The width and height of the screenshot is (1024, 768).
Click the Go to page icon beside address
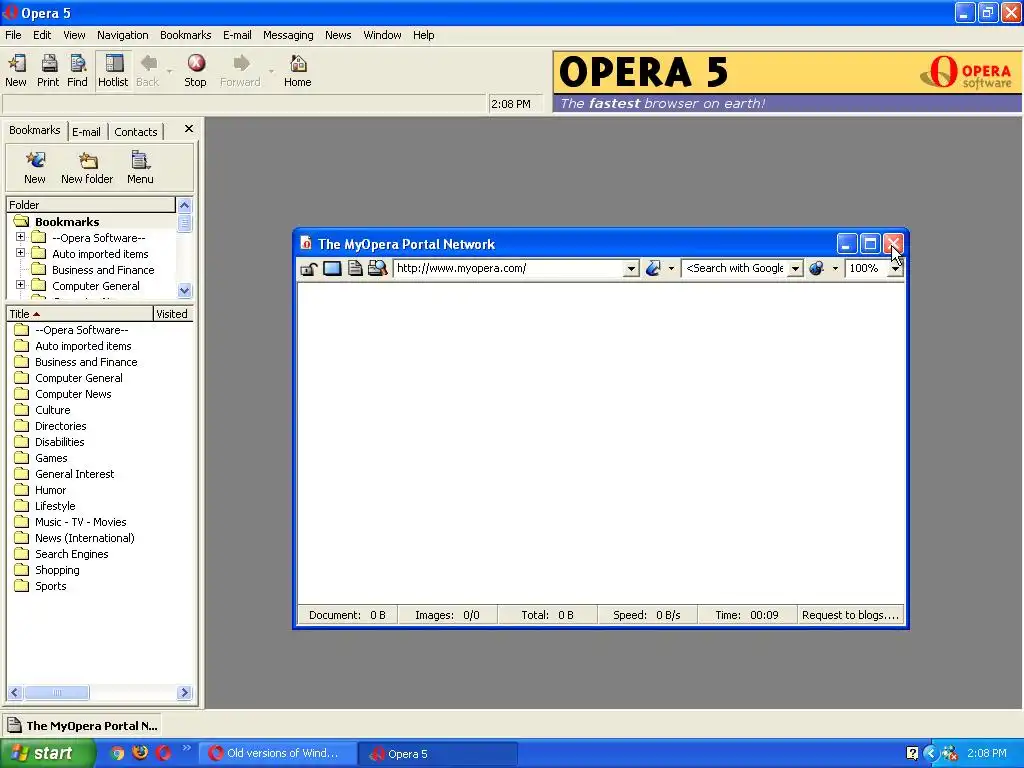coord(653,268)
